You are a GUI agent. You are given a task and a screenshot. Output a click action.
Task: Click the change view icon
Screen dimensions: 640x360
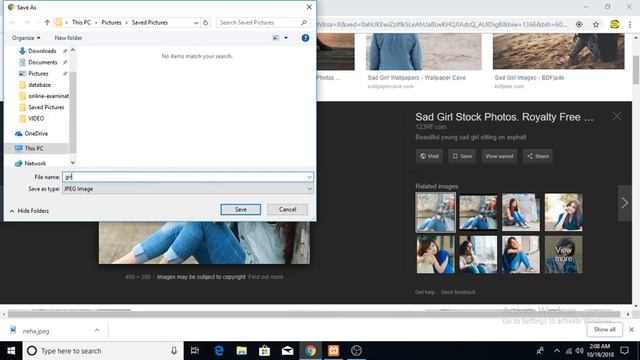pos(276,38)
